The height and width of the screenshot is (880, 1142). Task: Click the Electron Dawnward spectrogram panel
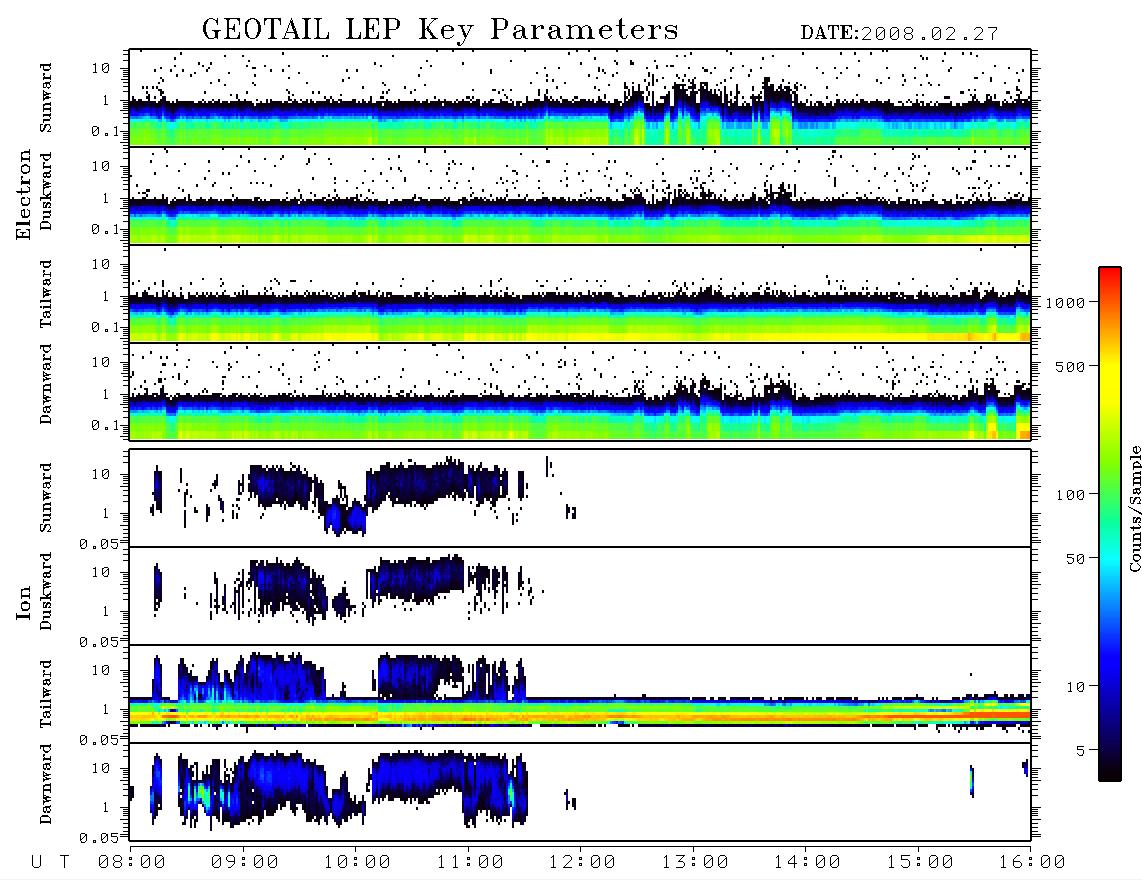point(580,391)
